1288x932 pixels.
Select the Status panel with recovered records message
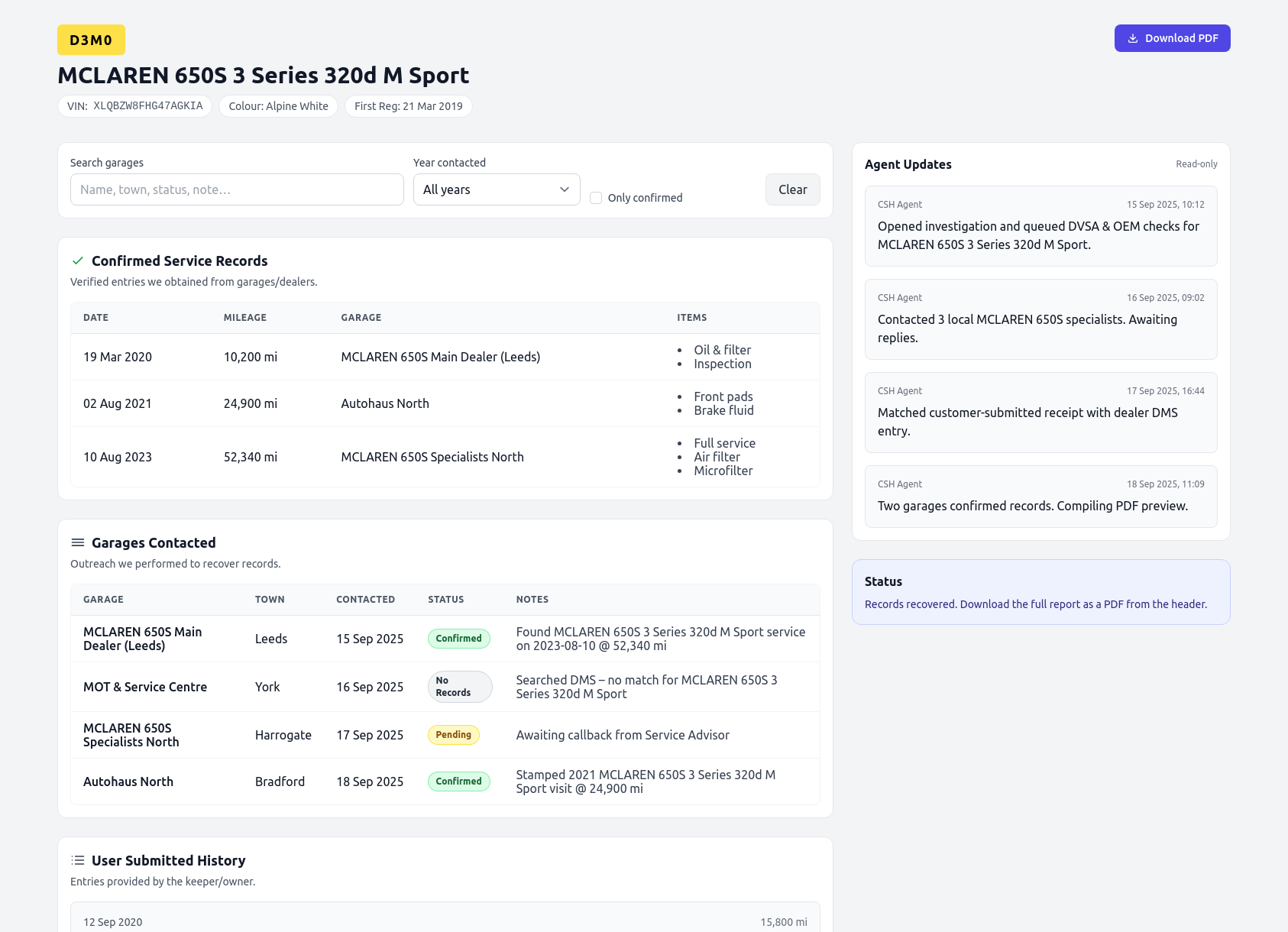coord(1040,592)
